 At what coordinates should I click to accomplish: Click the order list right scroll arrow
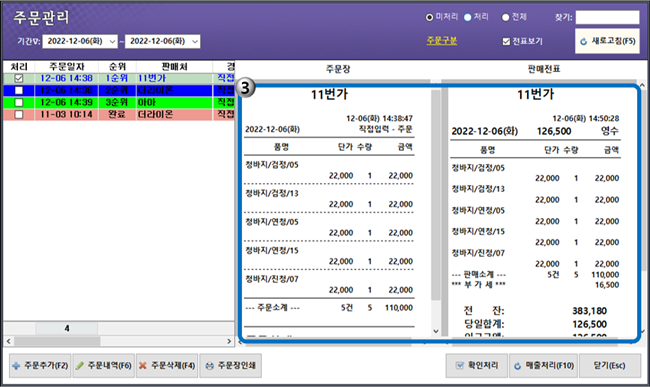click(x=229, y=341)
